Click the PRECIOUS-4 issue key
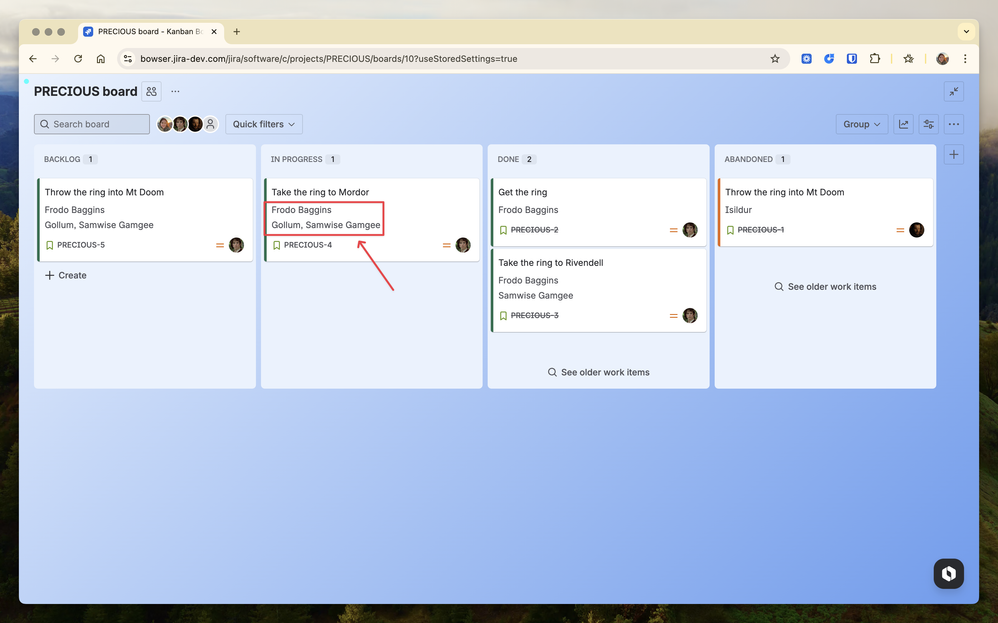The height and width of the screenshot is (623, 998). coord(307,245)
